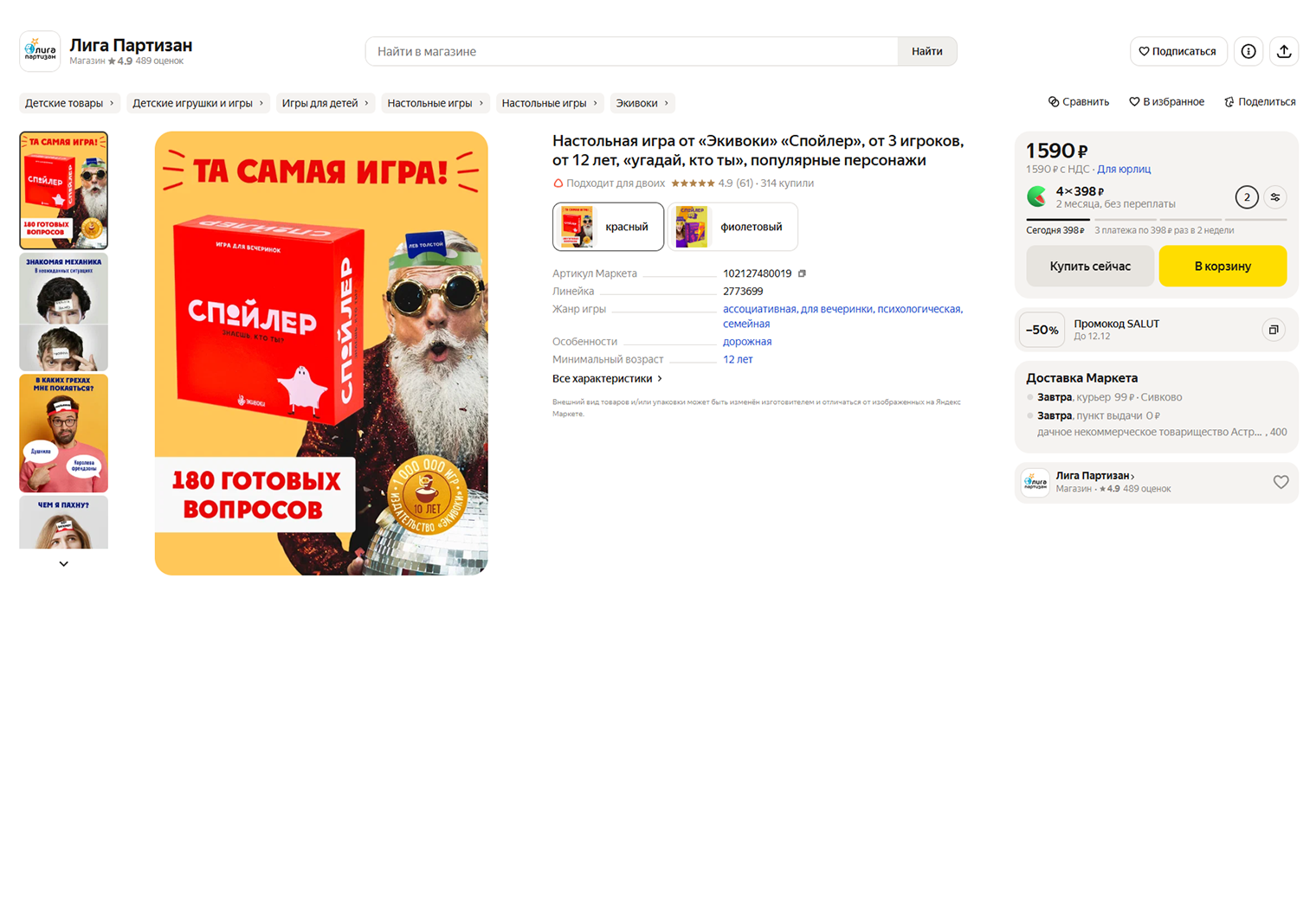This screenshot has width=1316, height=919.
Task: Subscribe with the Подписаться button
Action: point(1178,51)
